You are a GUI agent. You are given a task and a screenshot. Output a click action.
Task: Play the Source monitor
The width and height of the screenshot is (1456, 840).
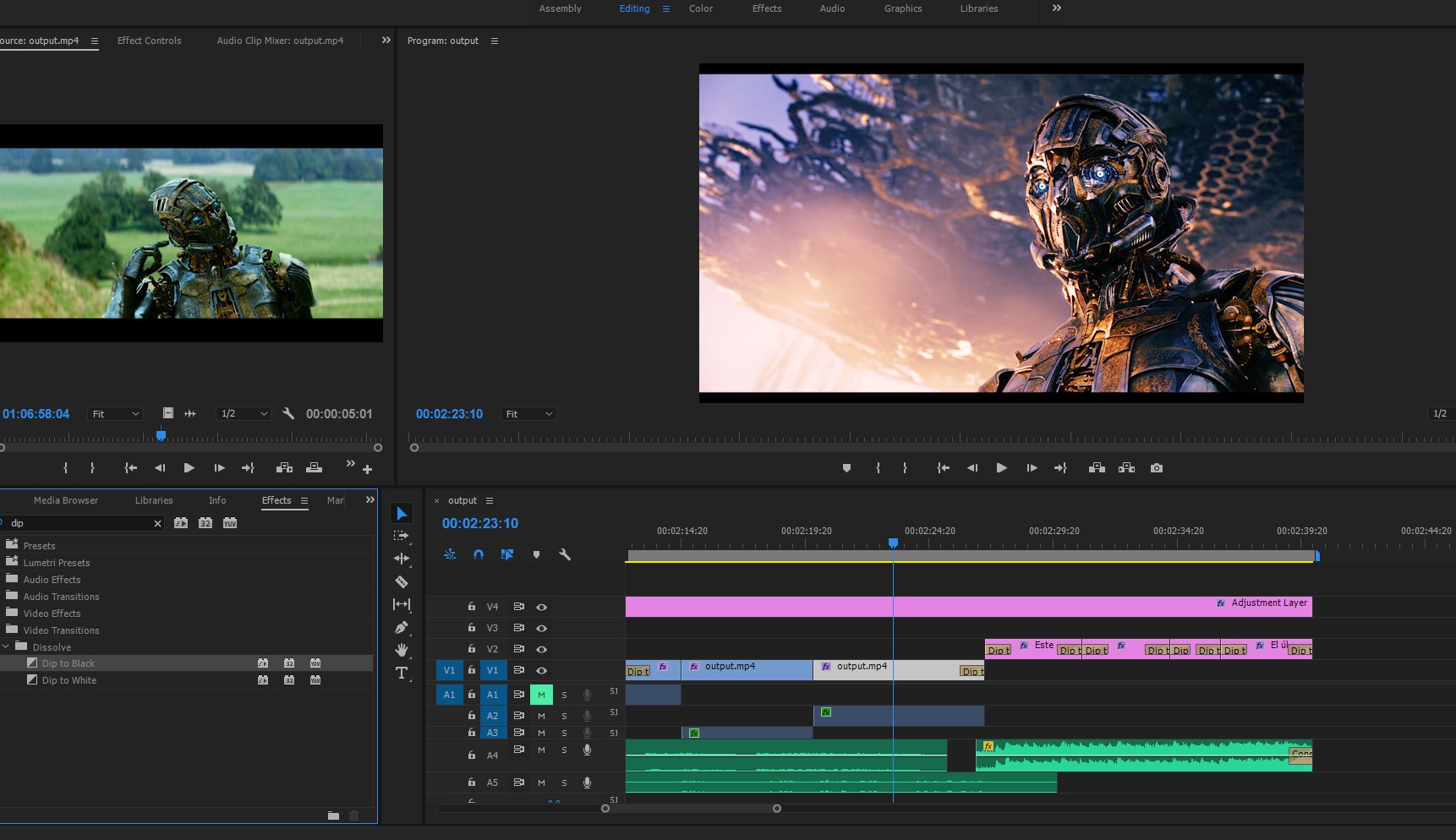pos(189,468)
